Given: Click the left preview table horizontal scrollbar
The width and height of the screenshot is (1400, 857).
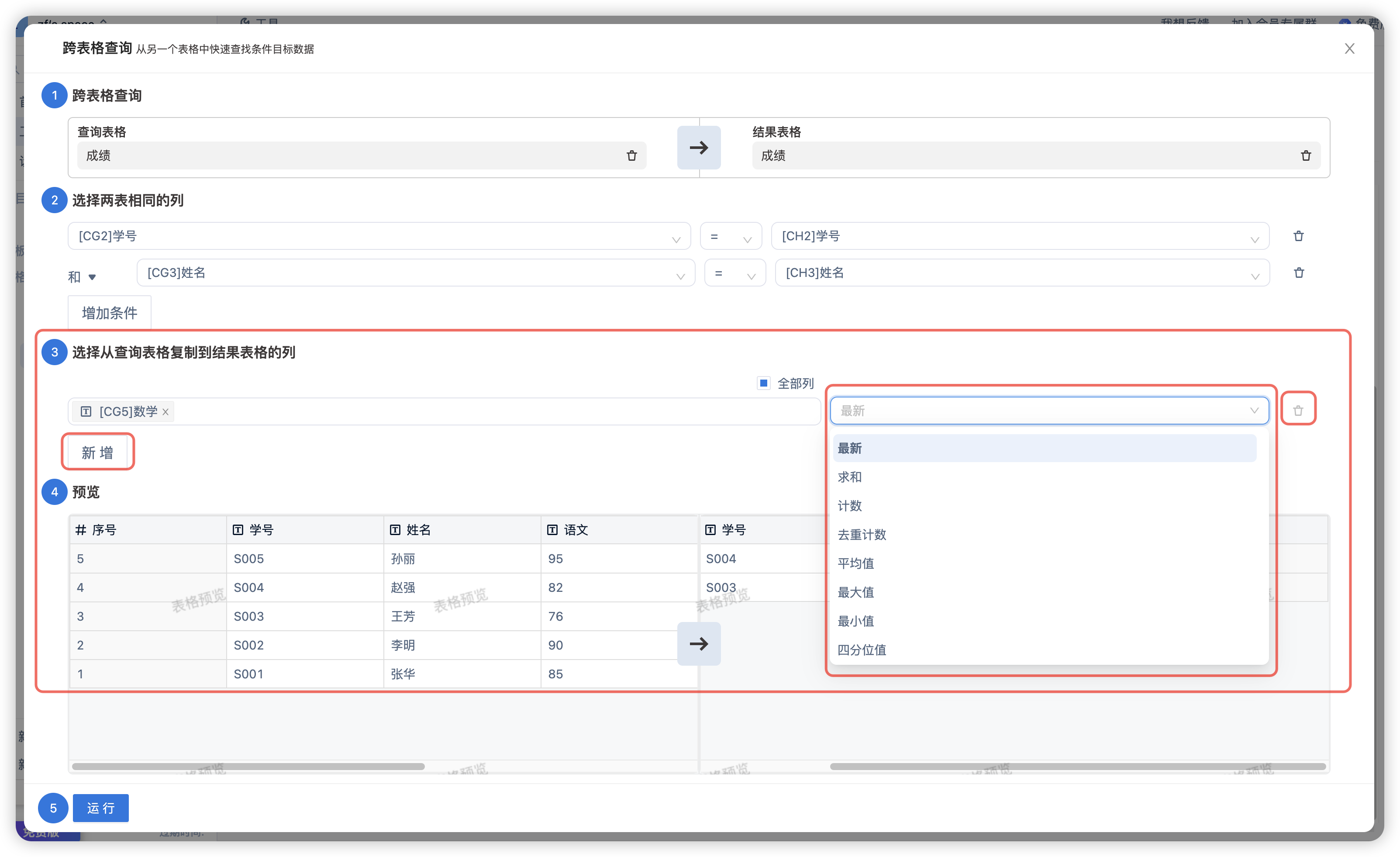Looking at the screenshot, I should click(248, 766).
